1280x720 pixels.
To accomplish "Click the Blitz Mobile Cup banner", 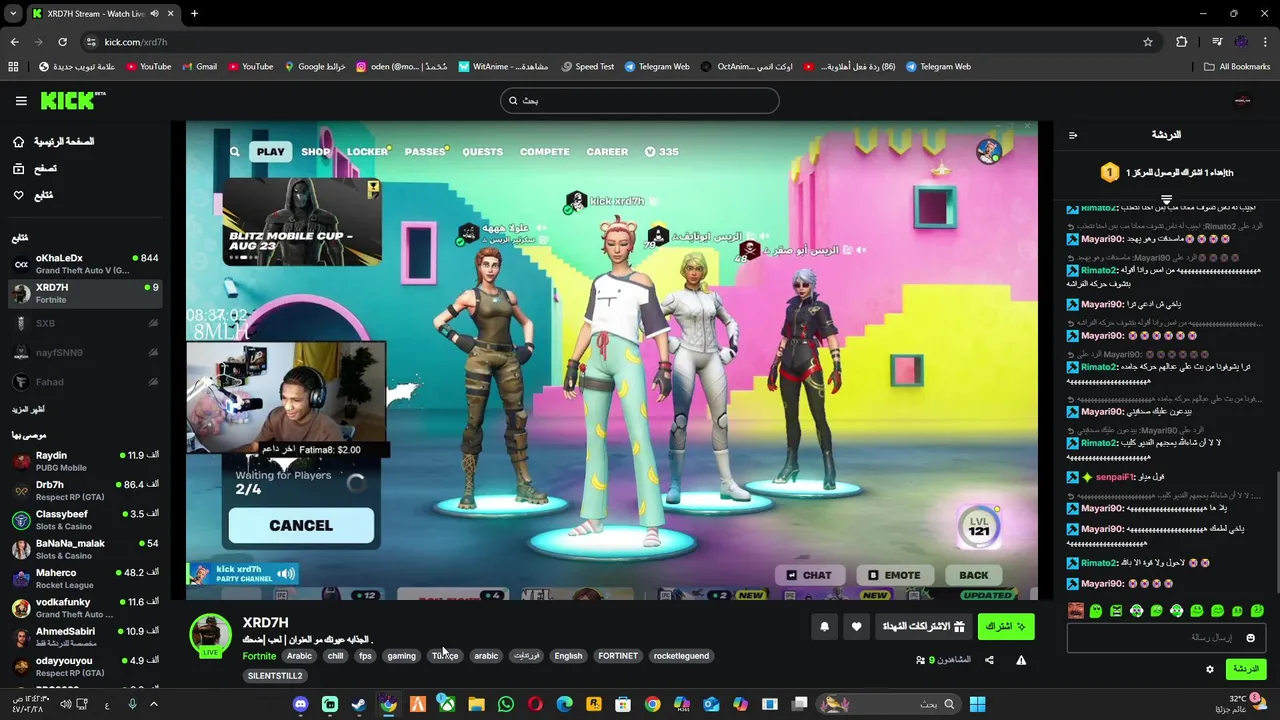I will click(302, 222).
